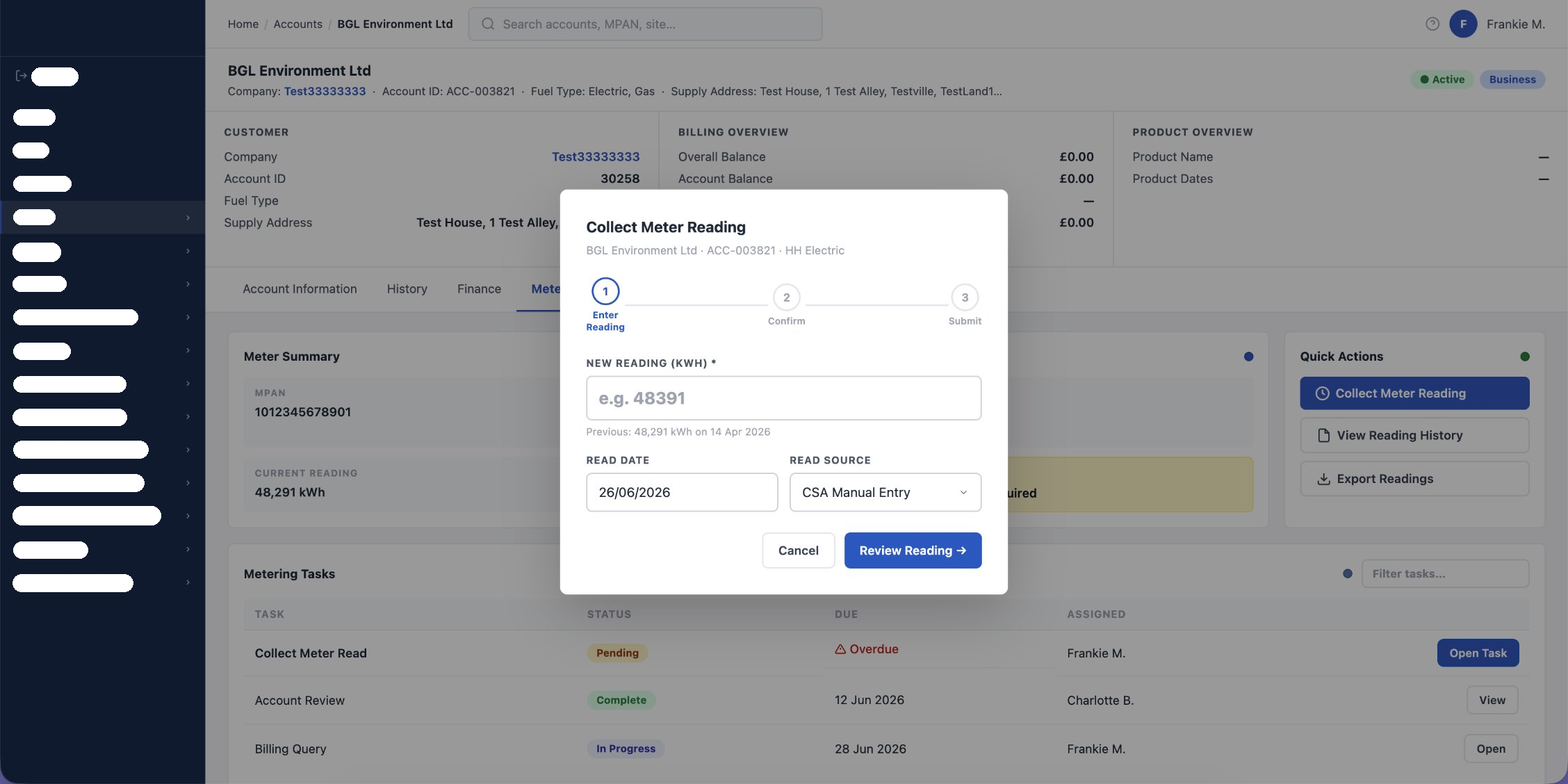Viewport: 1568px width, 784px height.
Task: Click the Business account type badge
Action: click(x=1512, y=79)
